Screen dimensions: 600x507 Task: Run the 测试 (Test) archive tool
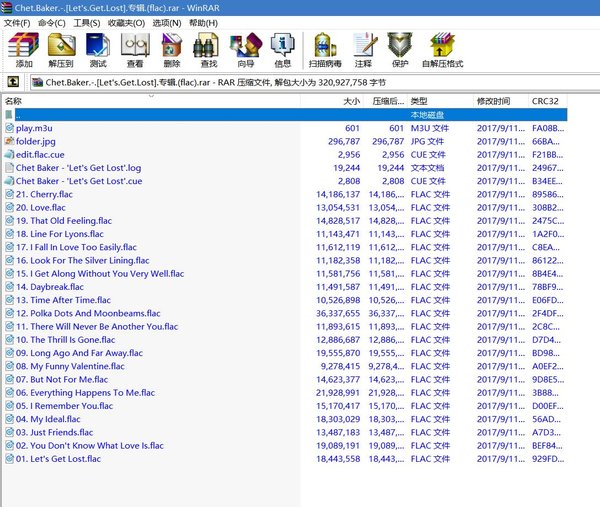pos(99,49)
